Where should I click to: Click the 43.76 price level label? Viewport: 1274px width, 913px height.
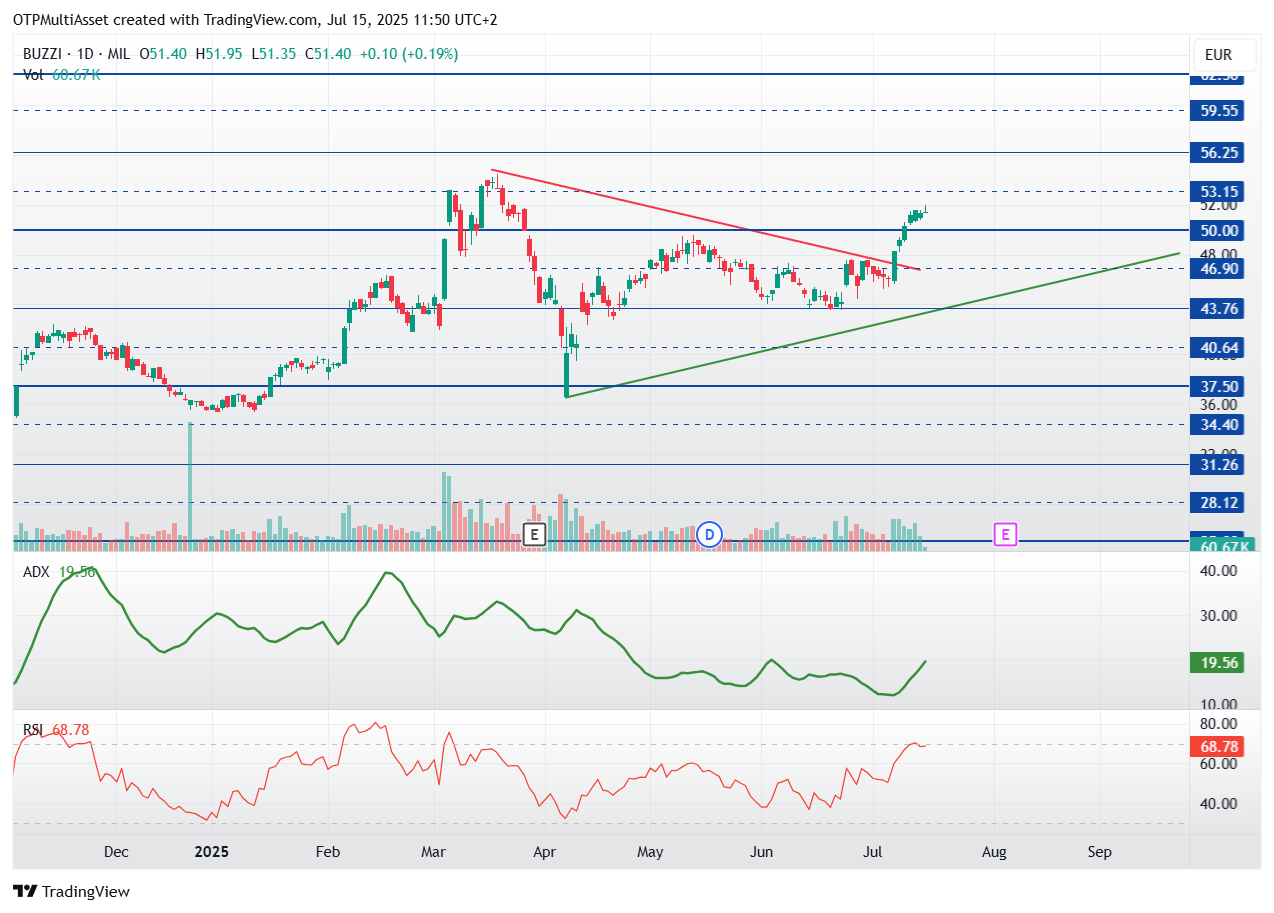1219,308
